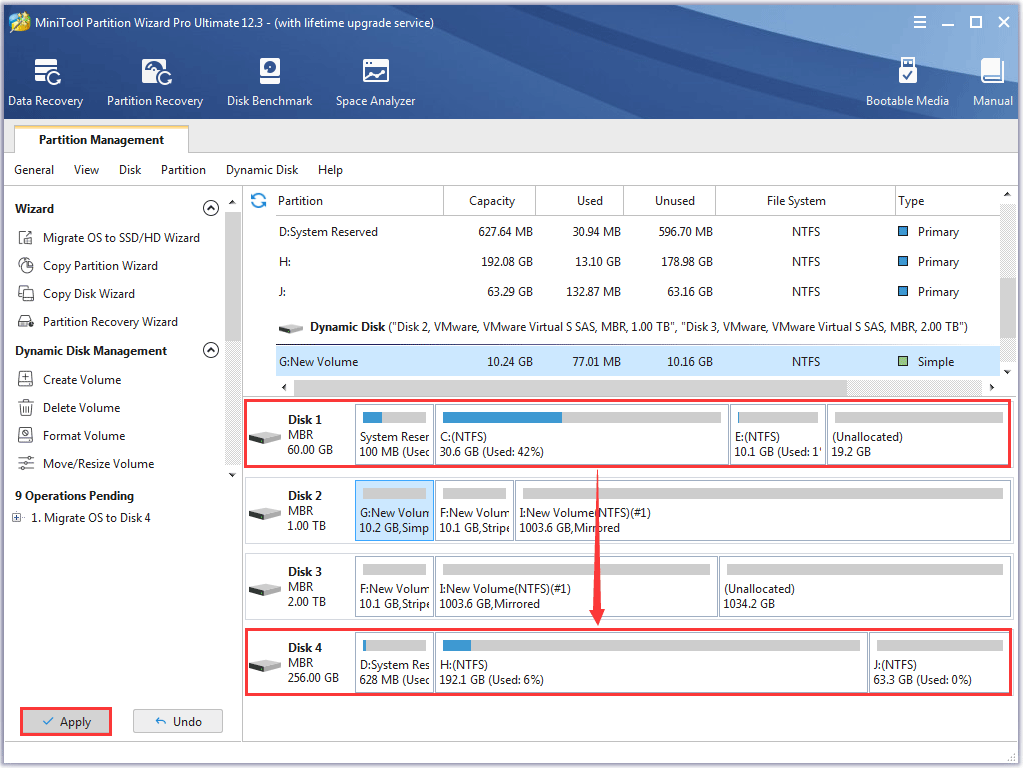Collapse the Dynamic Disk Management section
The image size is (1023, 768).
pos(210,351)
